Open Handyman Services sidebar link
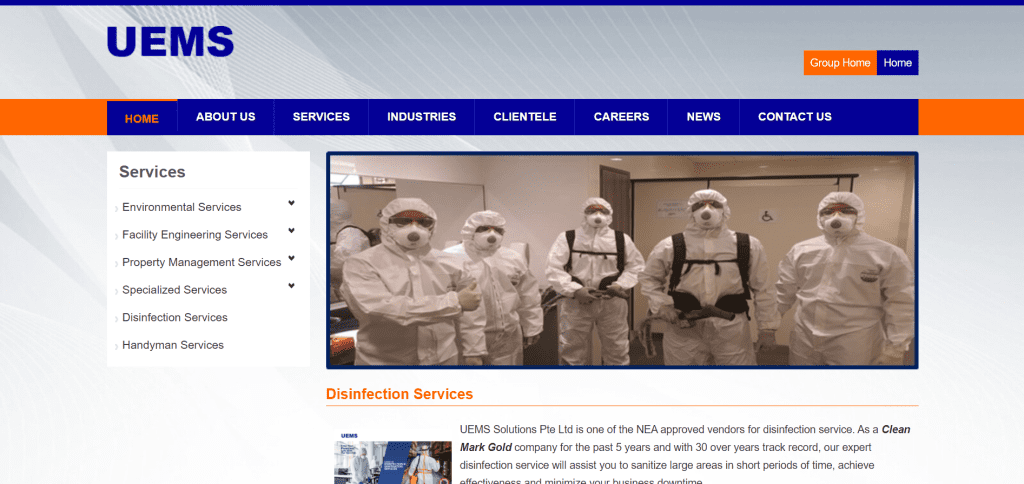The height and width of the screenshot is (484, 1024). [x=172, y=345]
